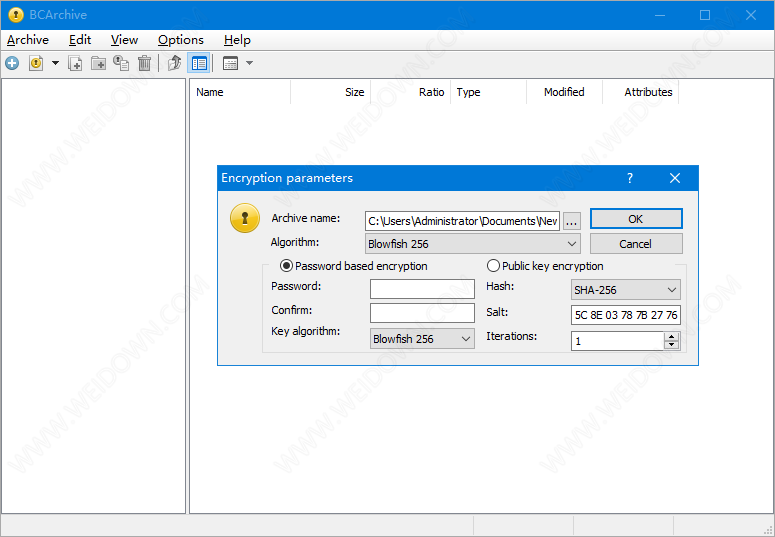Click the Size column header
The height and width of the screenshot is (537, 775).
[331, 92]
